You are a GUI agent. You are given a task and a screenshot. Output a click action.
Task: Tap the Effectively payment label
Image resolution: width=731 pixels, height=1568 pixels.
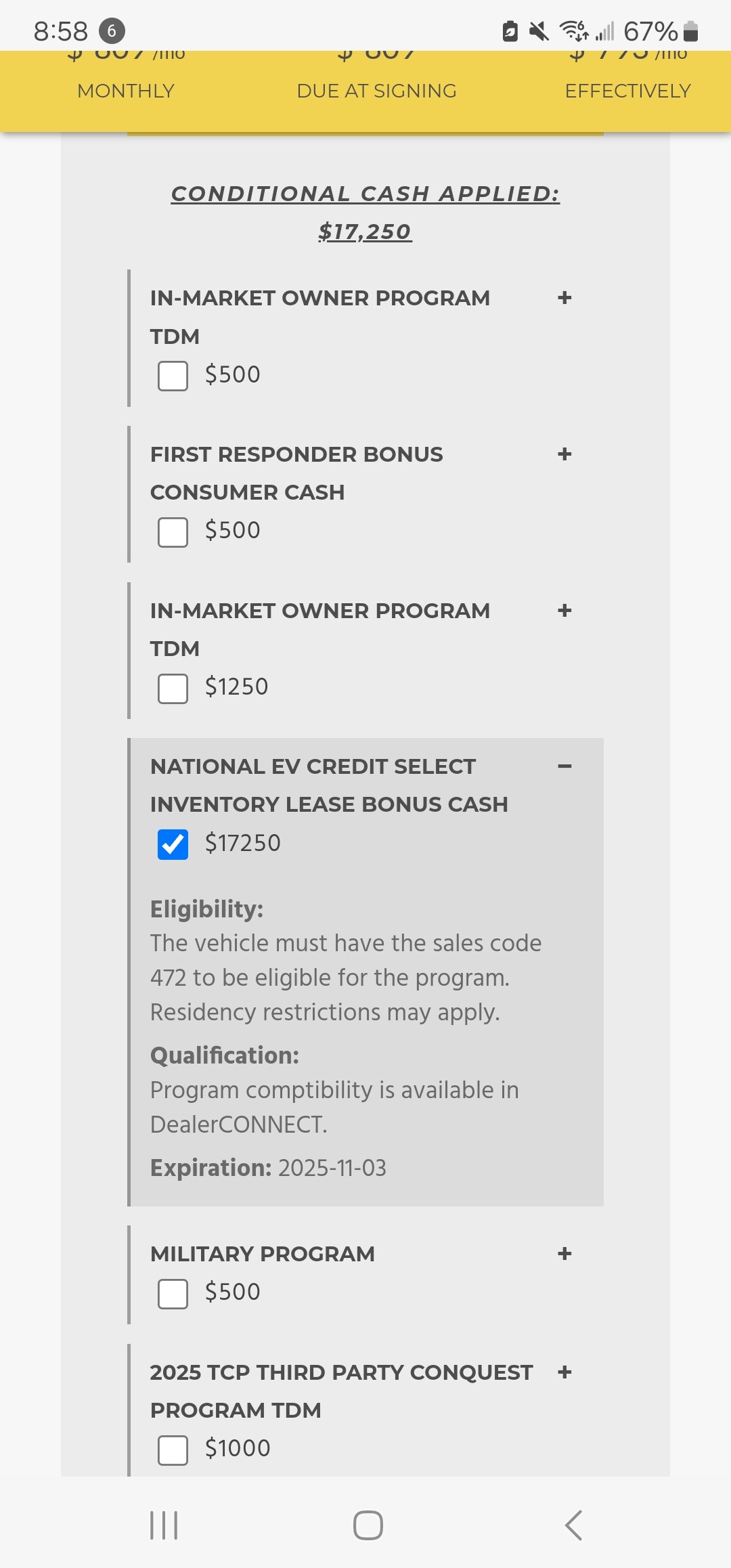(627, 91)
